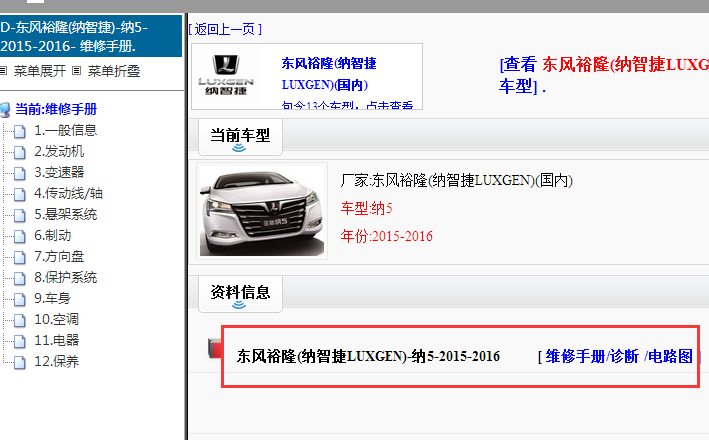709x440 pixels.
Task: Click the page icon beside 8.保护系统
Action: click(x=19, y=278)
